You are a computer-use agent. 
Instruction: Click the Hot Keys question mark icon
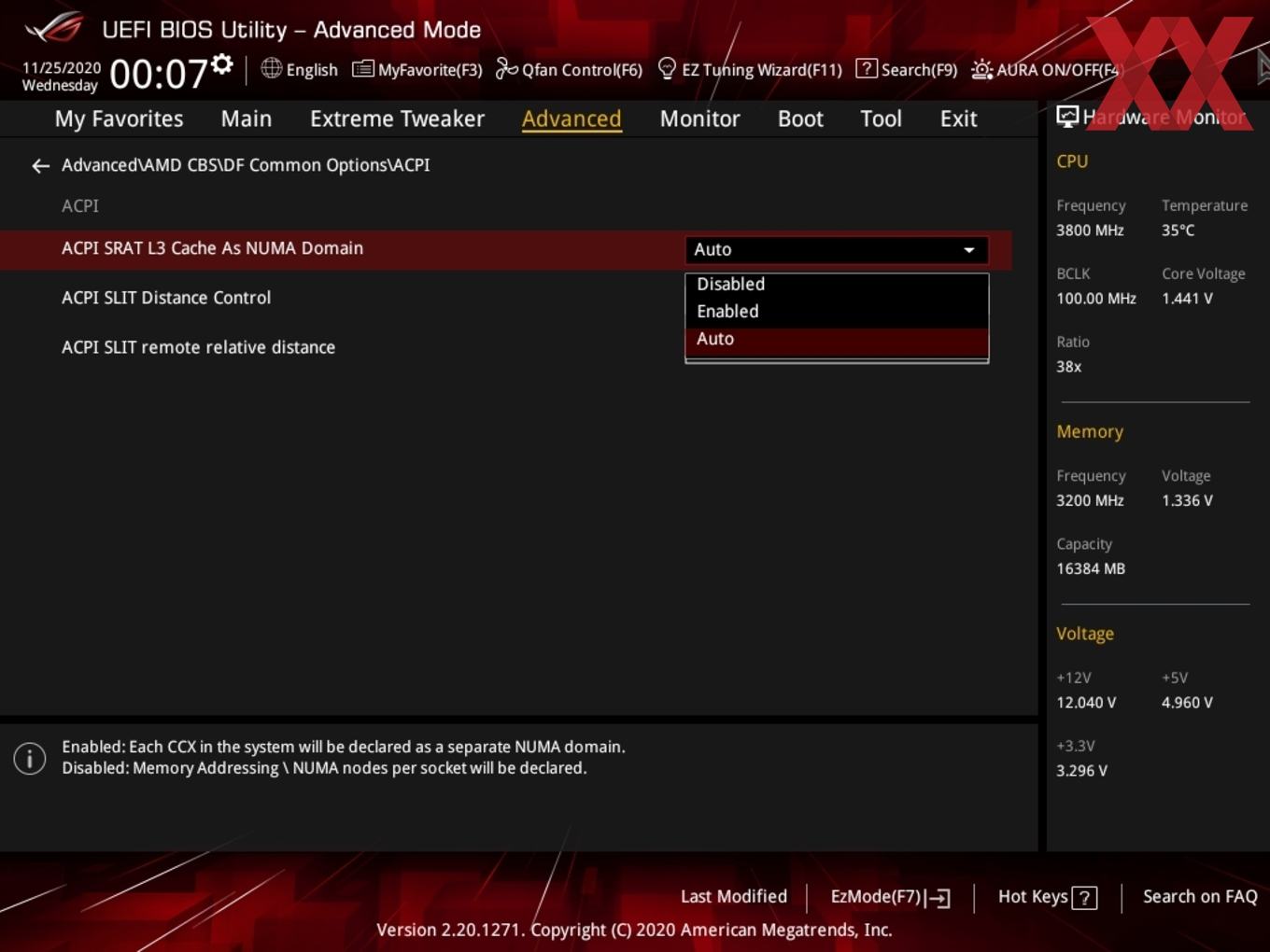(x=1084, y=898)
